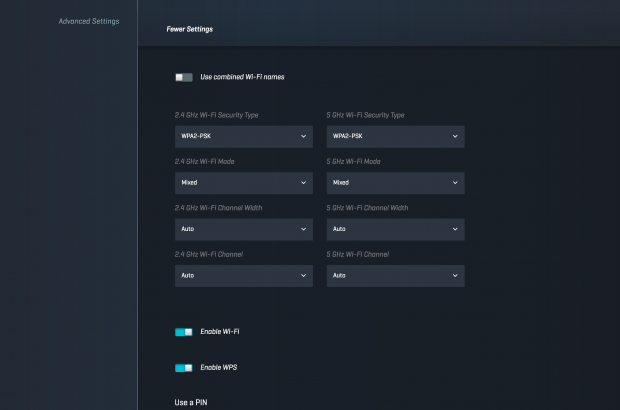620x410 pixels.
Task: Expand the 2.4 GHz Wi-Fi Mode dropdown
Action: 243,183
